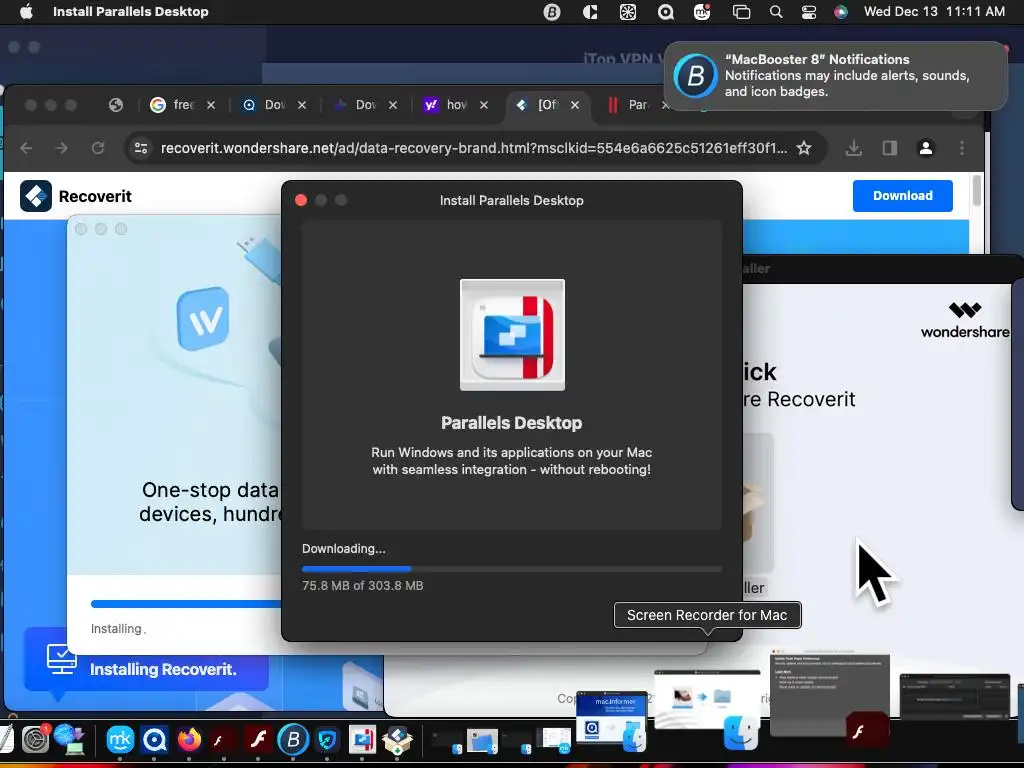This screenshot has width=1024, height=768.
Task: Click the 'Downloading...' status text
Action: click(x=344, y=549)
